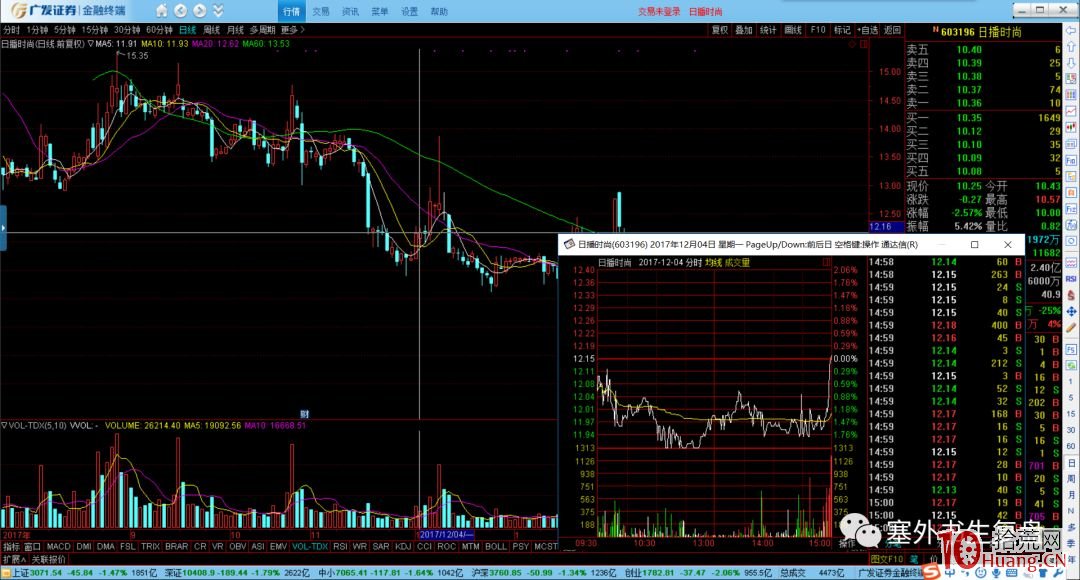1080x580 pixels.
Task: Click the 操作 button in popup
Action: tap(847, 543)
